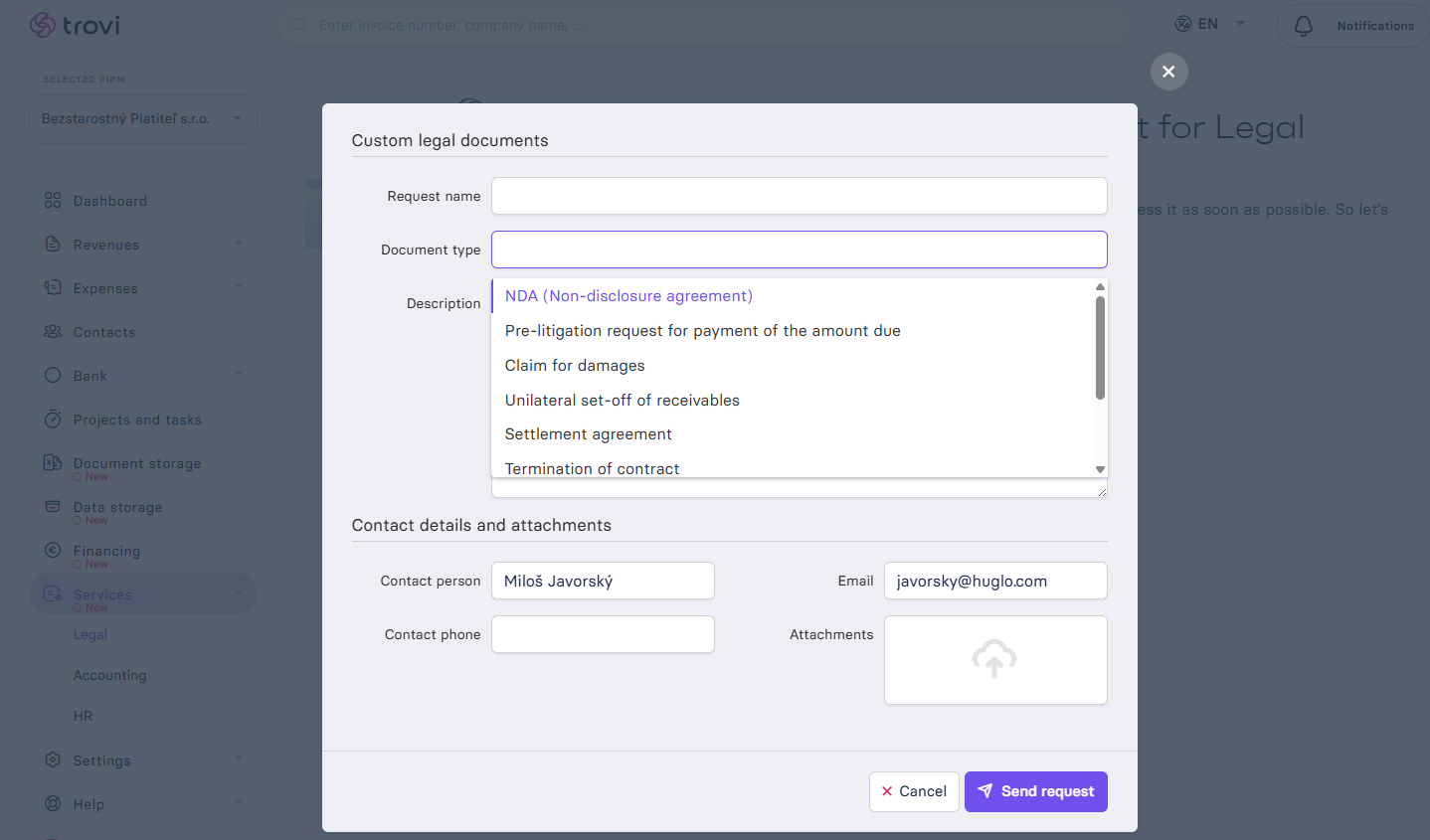Open the selected firm dropdown
The height and width of the screenshot is (840, 1430).
point(143,118)
